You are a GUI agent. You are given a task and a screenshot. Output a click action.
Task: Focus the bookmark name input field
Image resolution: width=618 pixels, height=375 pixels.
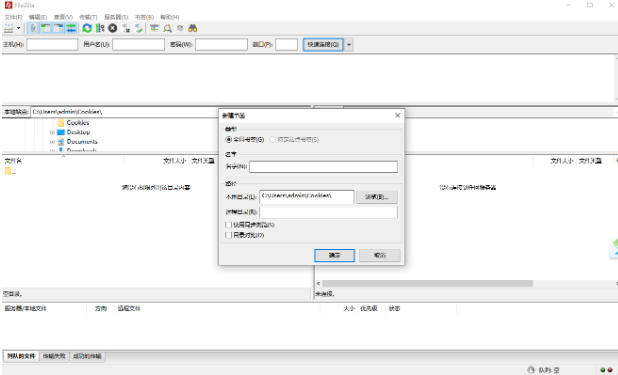(x=323, y=167)
